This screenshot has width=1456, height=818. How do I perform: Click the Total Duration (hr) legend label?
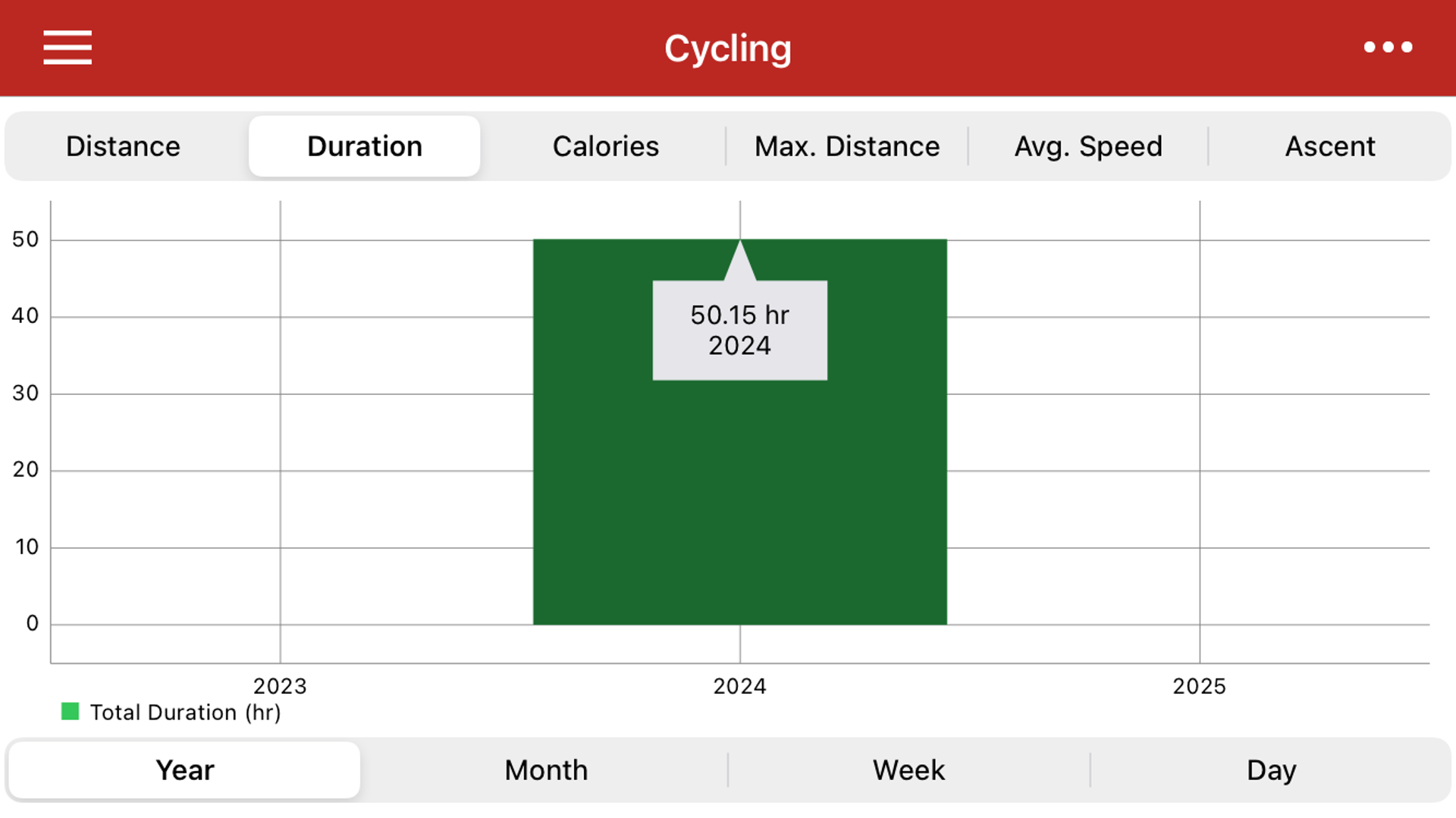pos(186,713)
